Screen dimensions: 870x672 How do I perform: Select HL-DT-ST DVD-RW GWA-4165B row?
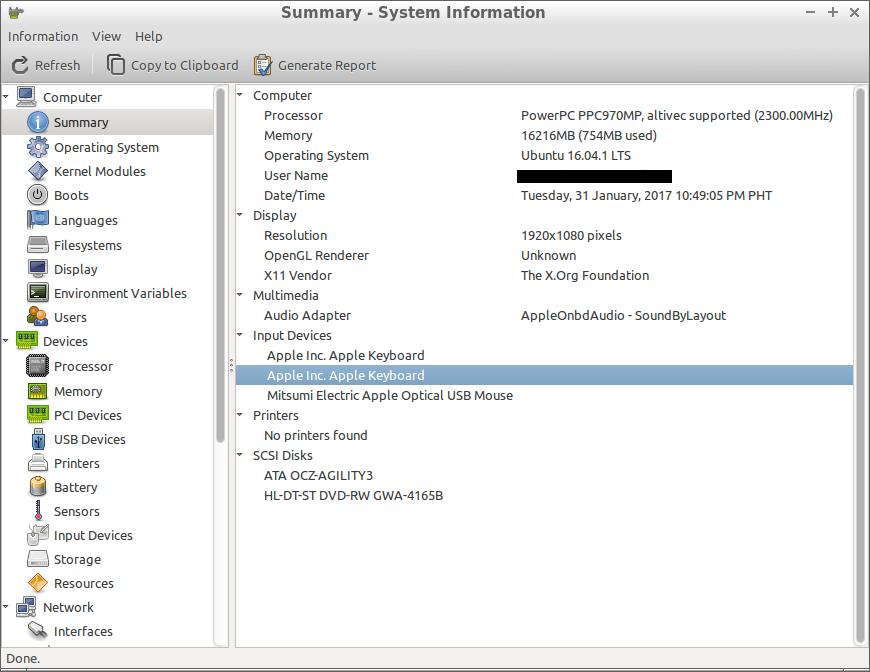tap(544, 495)
